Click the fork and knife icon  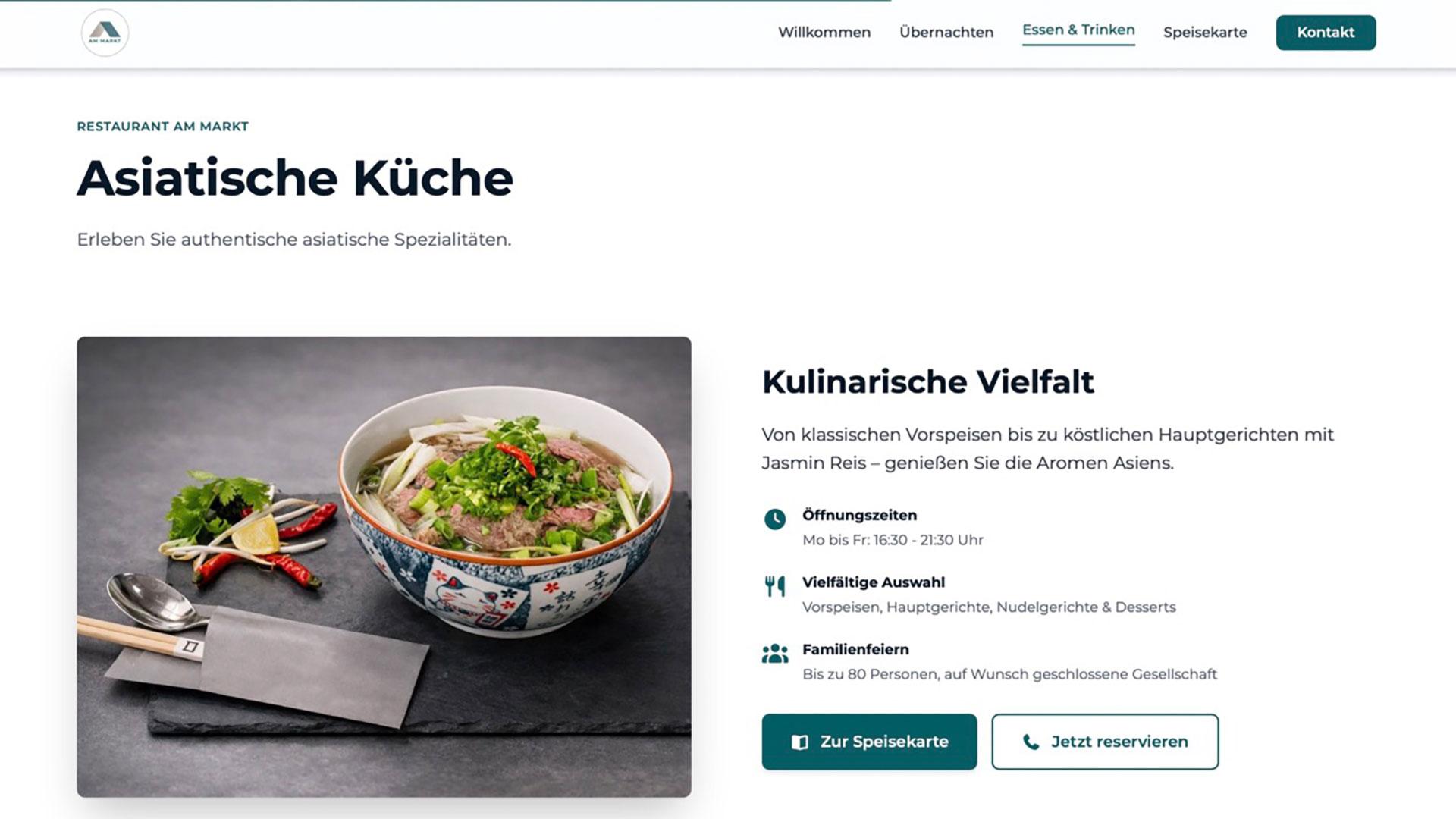(x=774, y=586)
